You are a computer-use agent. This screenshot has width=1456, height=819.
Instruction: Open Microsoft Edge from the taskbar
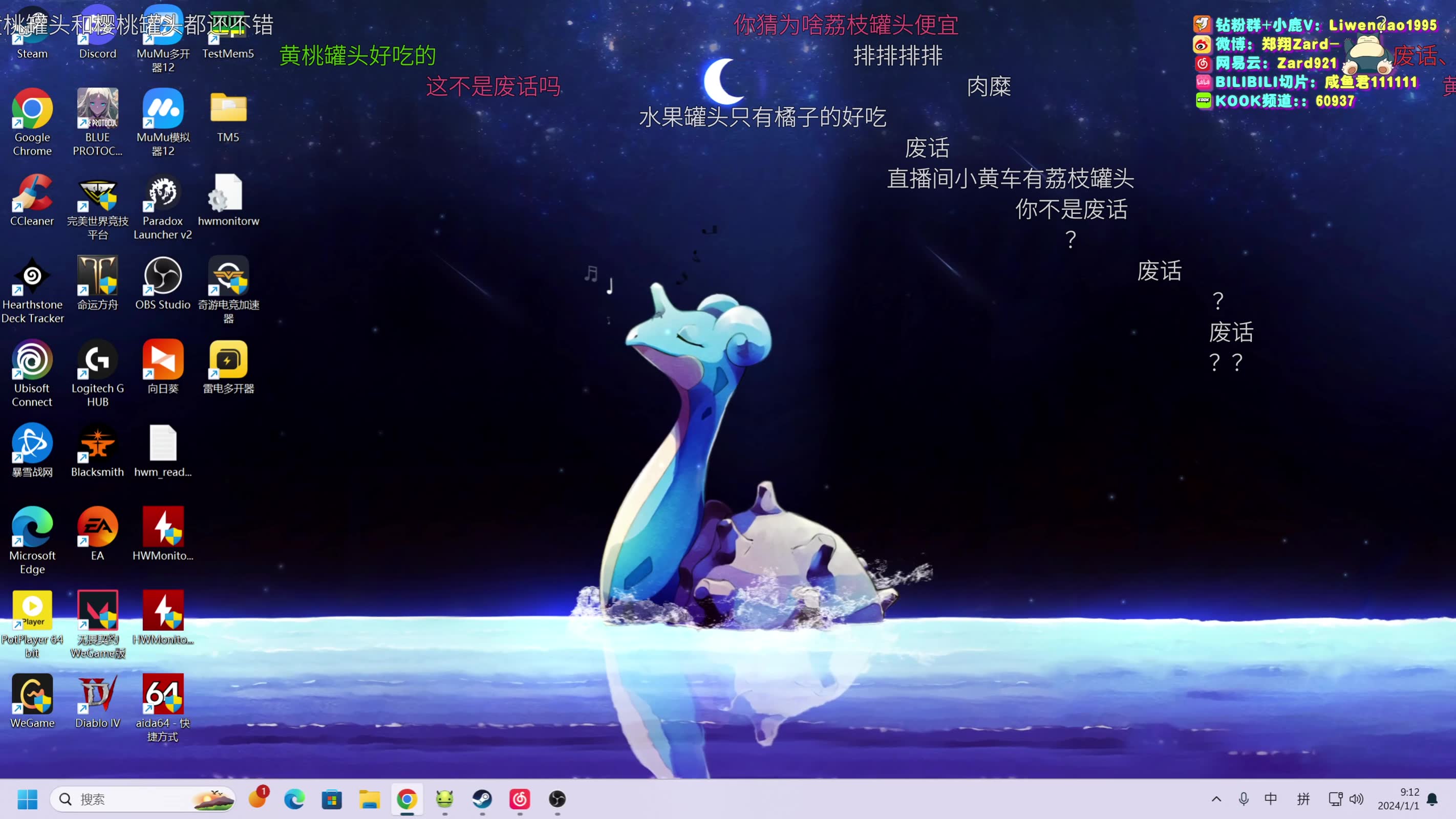[294, 799]
